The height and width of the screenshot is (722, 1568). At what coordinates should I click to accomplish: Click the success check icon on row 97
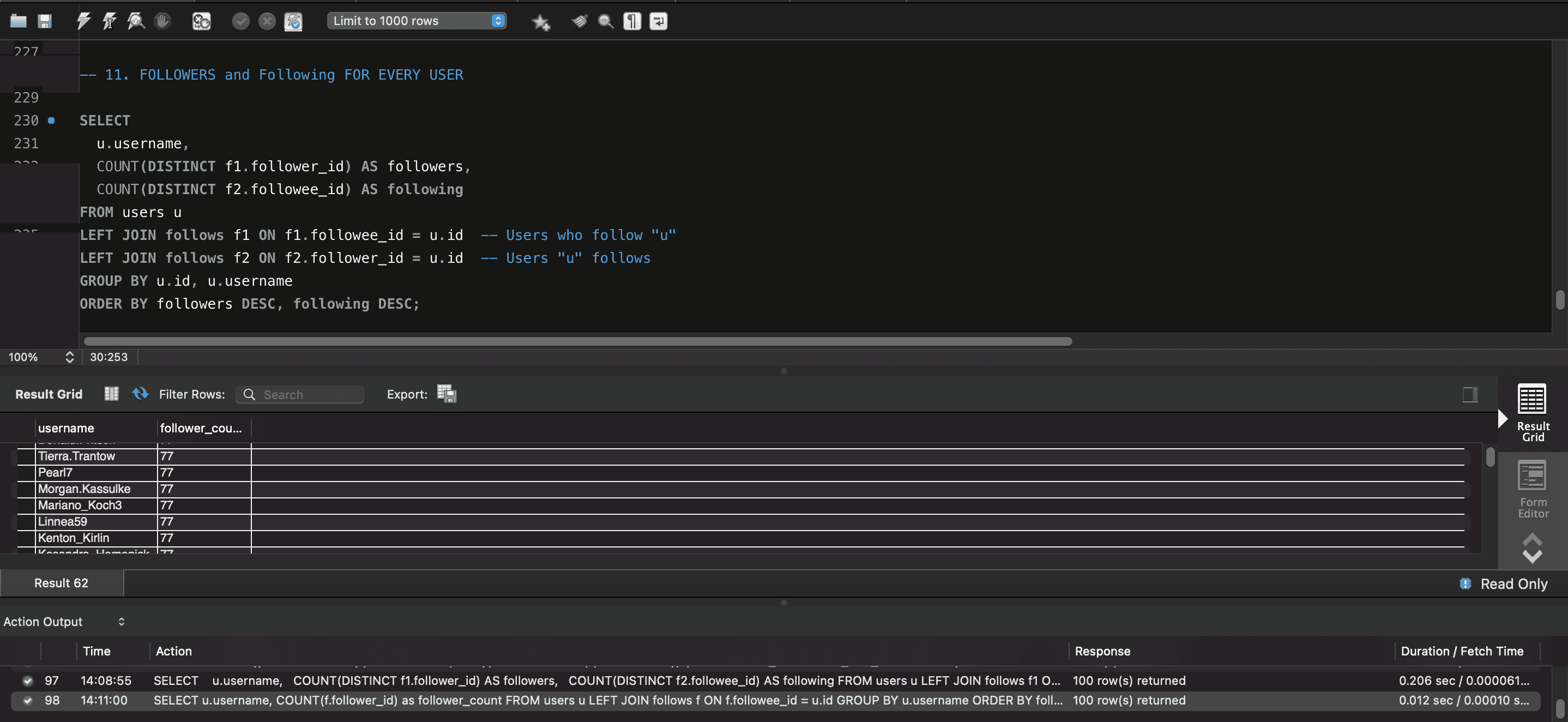(27, 681)
